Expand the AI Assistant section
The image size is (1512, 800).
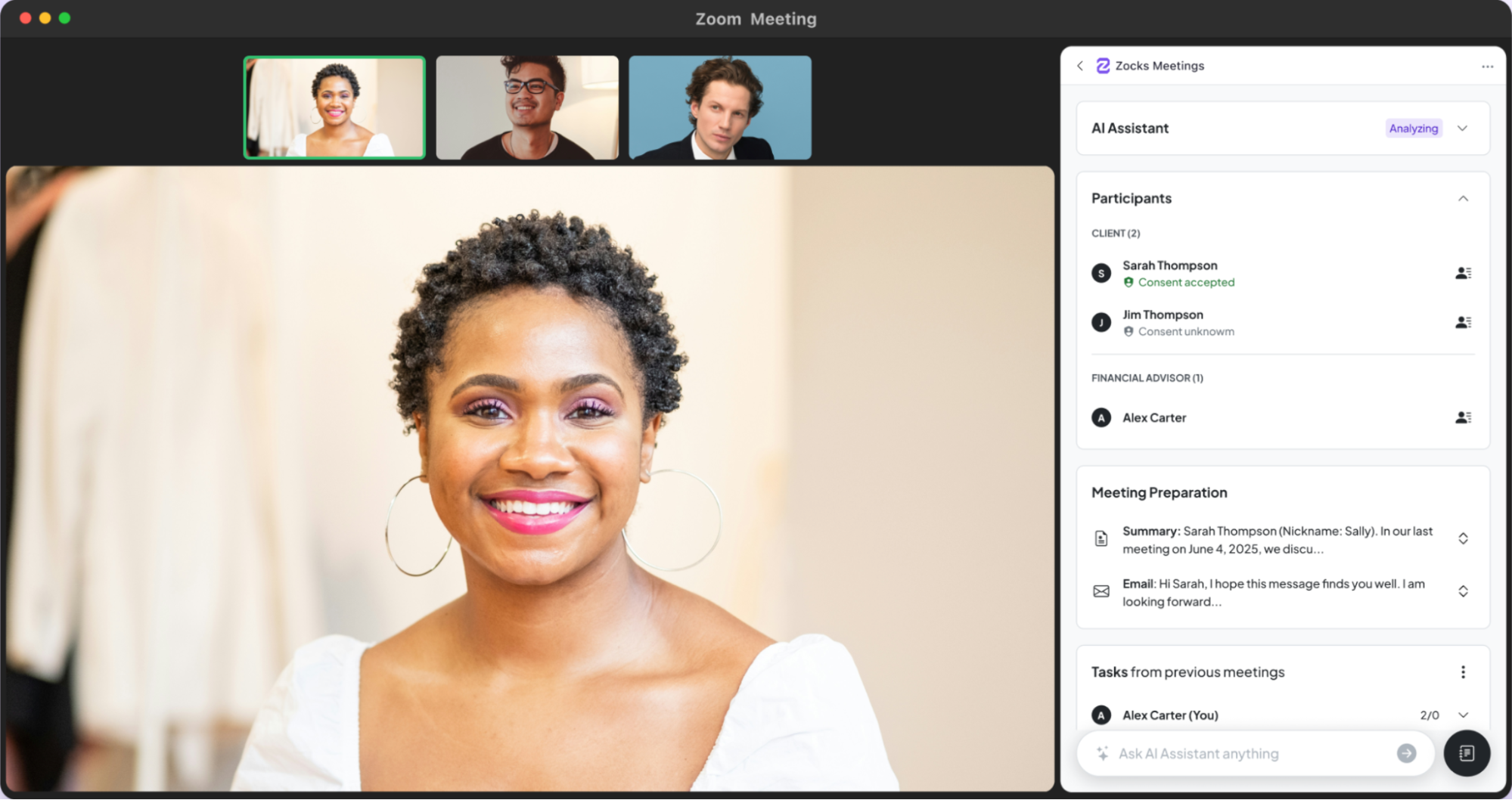(1462, 129)
